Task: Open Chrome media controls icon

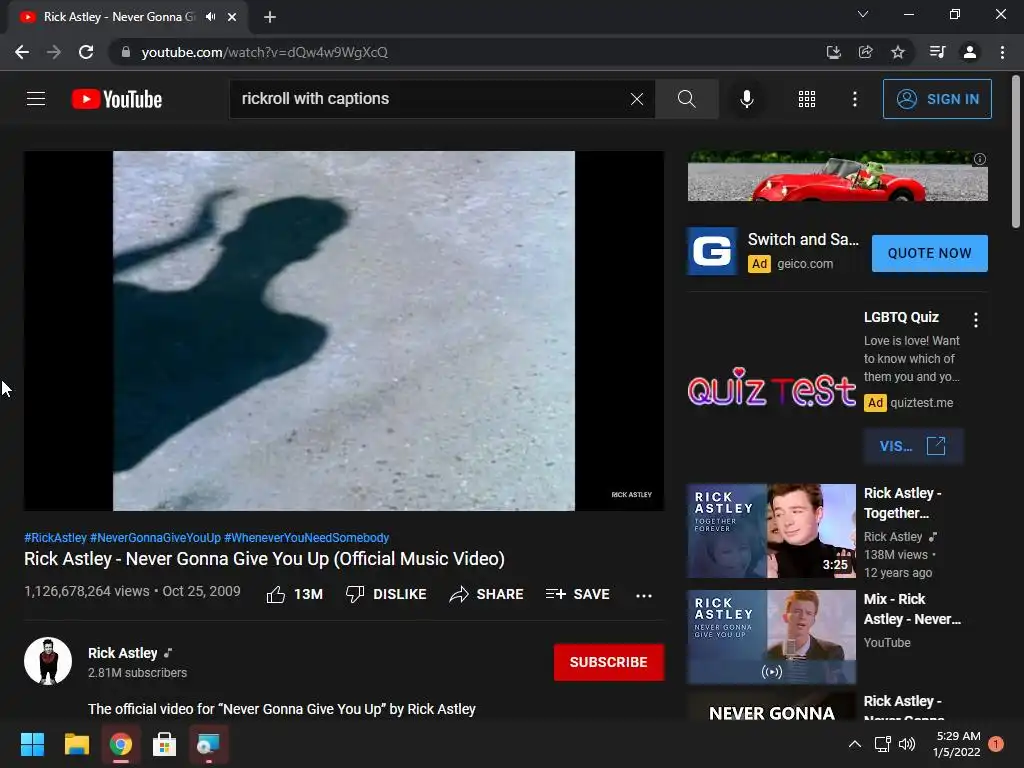Action: pyautogui.click(x=937, y=52)
